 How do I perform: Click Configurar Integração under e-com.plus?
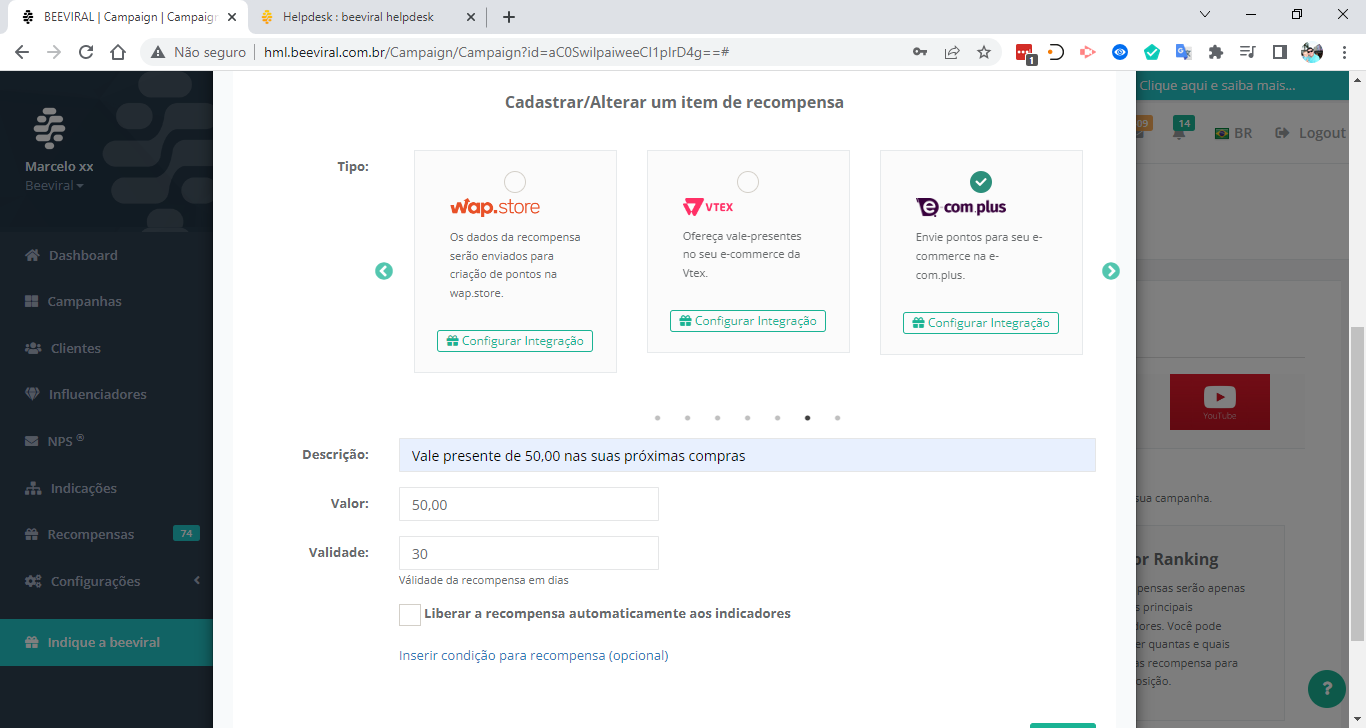tap(981, 323)
